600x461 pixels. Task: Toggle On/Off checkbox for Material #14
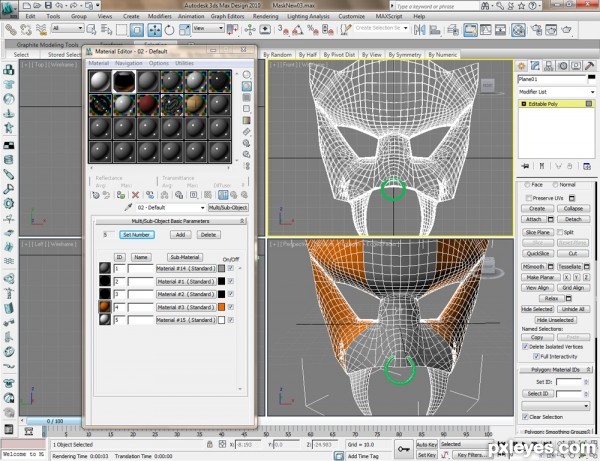231,269
